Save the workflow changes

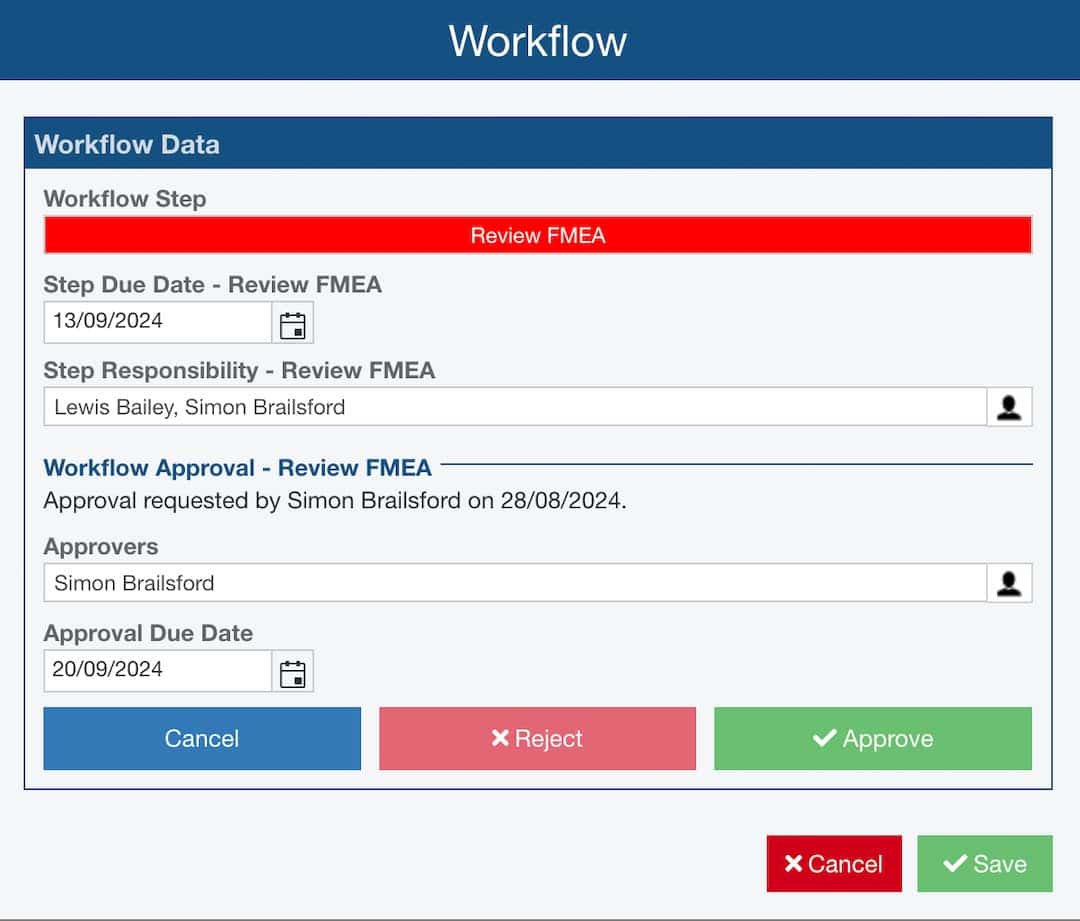coord(984,863)
